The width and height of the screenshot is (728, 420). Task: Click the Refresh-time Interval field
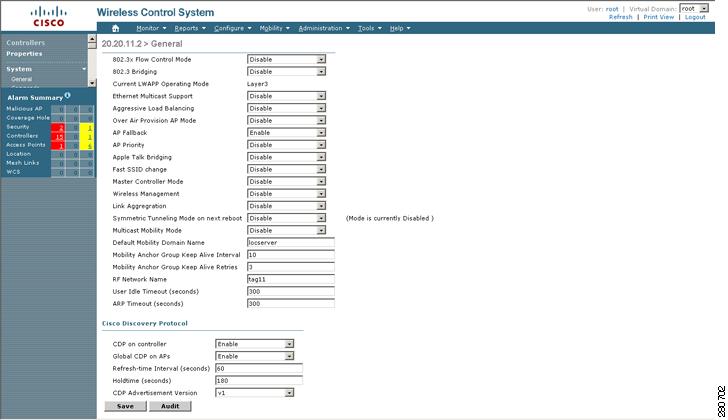pos(259,368)
